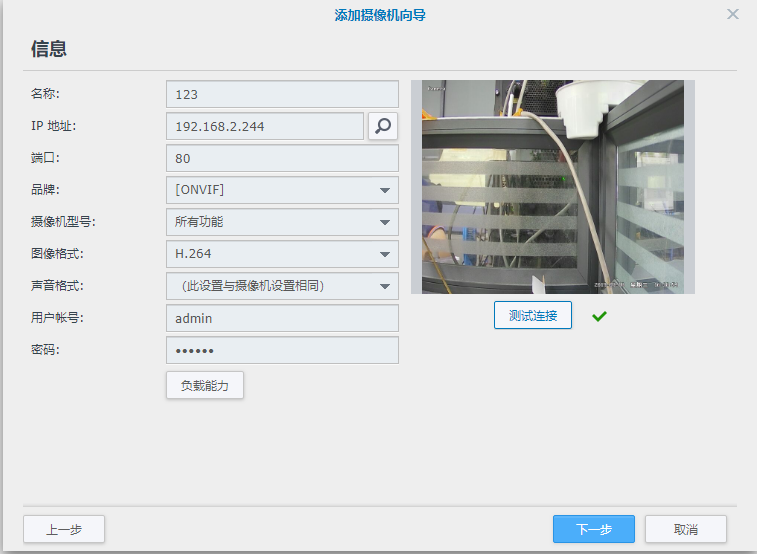The height and width of the screenshot is (554, 757).
Task: Cancel the wizard via 取消 button
Action: (685, 529)
